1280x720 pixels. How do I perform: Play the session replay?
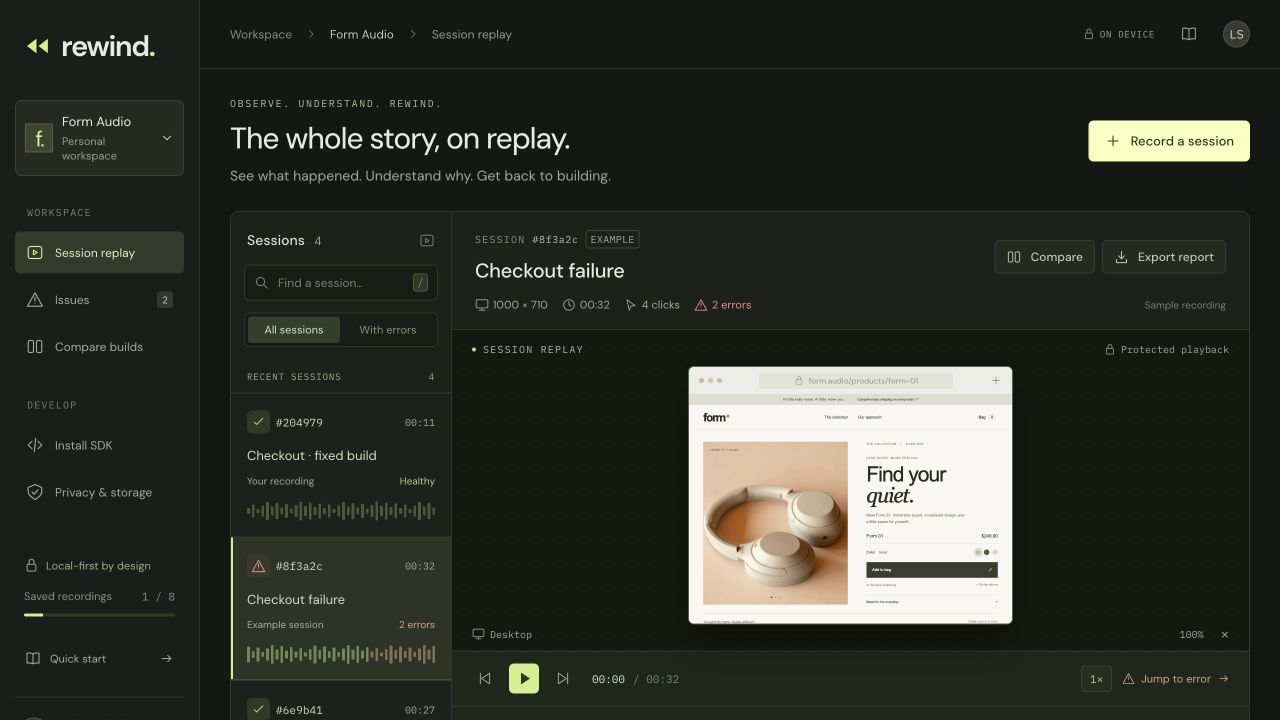[x=524, y=679]
